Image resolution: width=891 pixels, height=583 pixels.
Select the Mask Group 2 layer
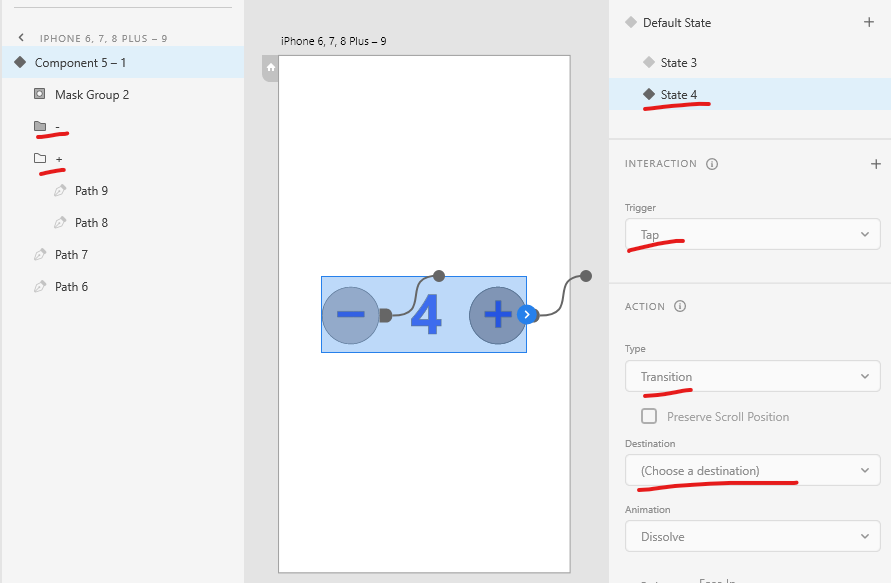123,94
